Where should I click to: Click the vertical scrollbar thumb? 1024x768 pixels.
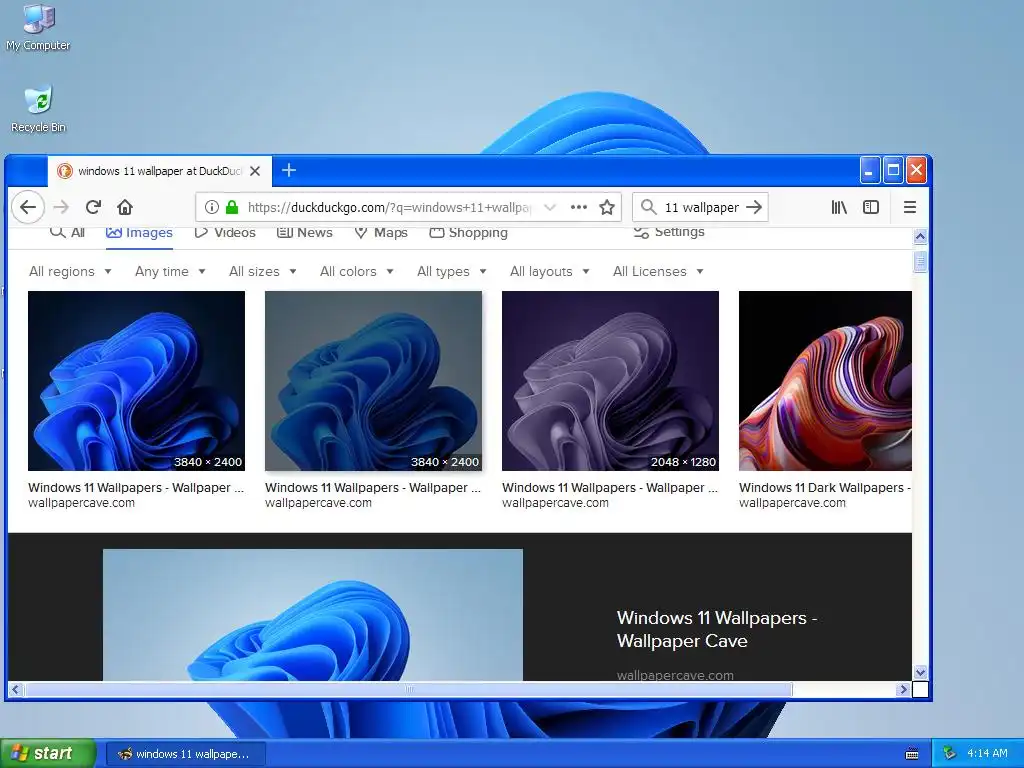[x=920, y=261]
